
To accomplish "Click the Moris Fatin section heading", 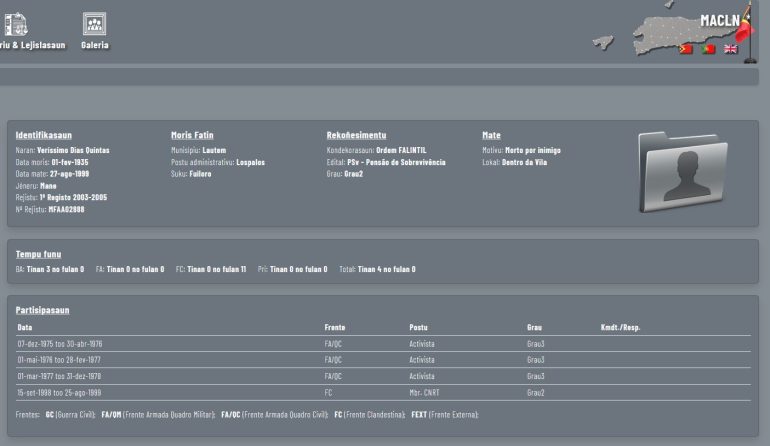I will 192,135.
